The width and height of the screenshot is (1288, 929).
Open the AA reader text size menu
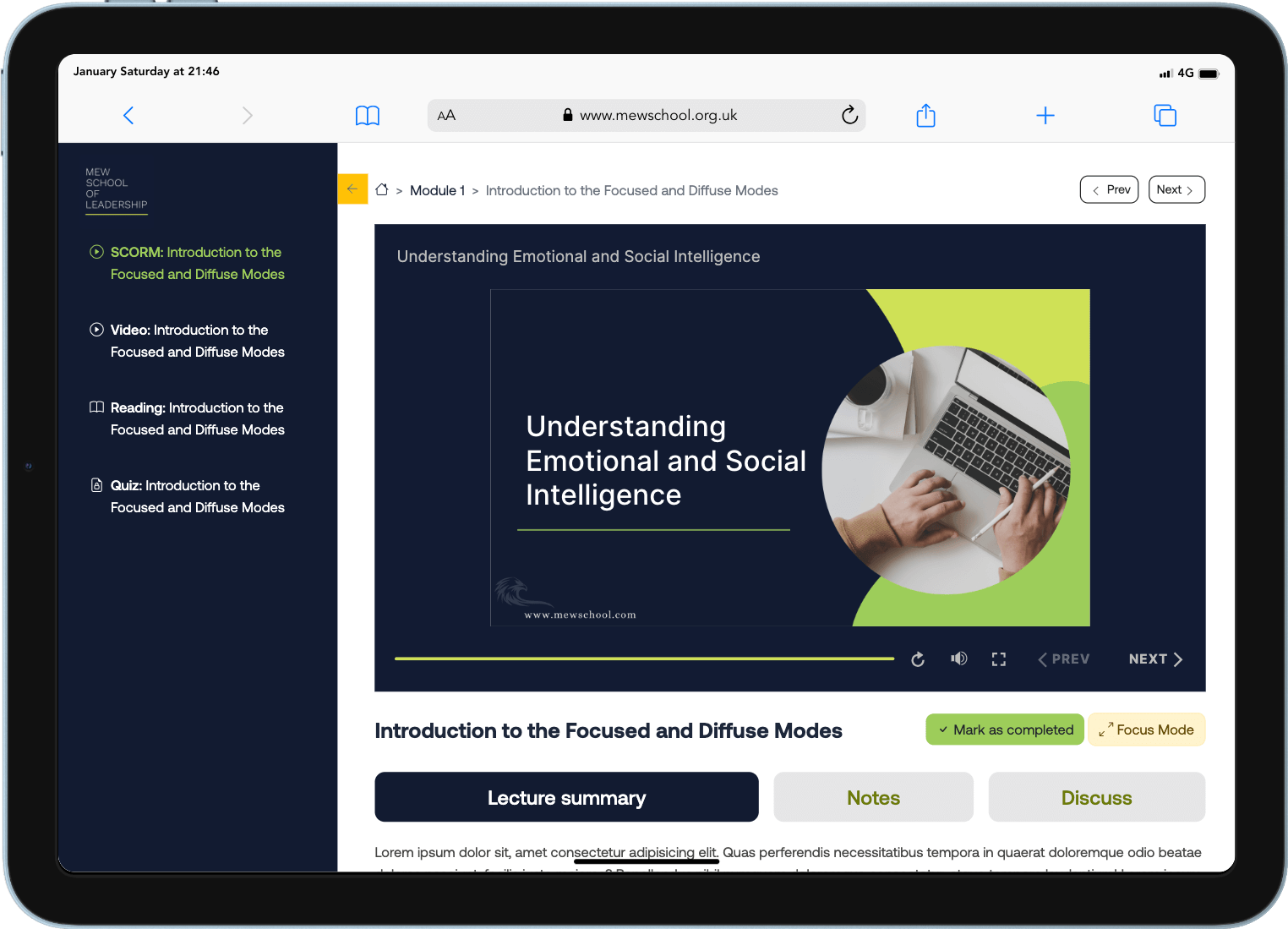[x=446, y=116]
